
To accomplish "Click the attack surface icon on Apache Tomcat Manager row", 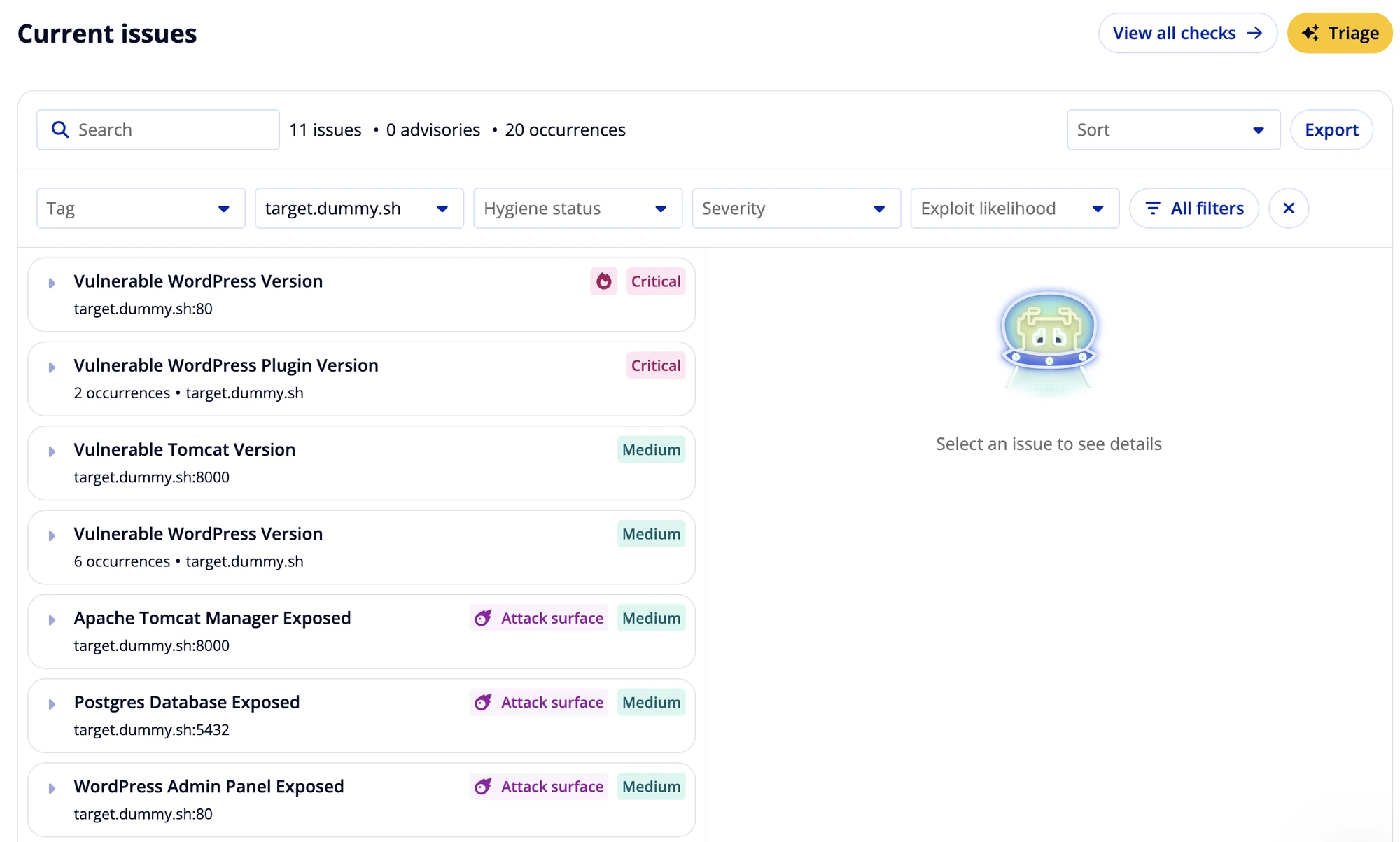I will 483,618.
